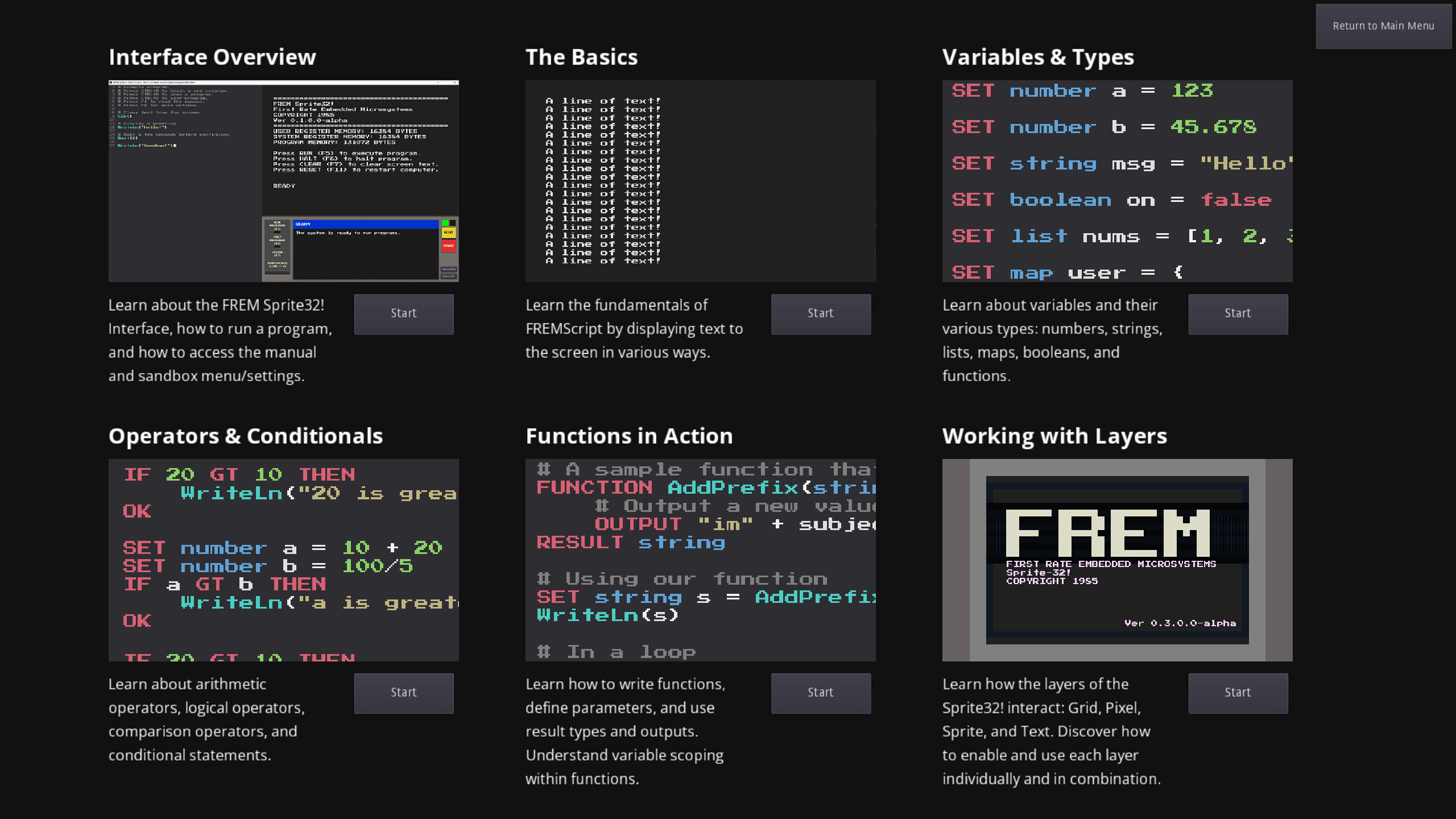Start the Interface Overview tutorial
Image resolution: width=1456 pixels, height=819 pixels.
click(x=403, y=313)
